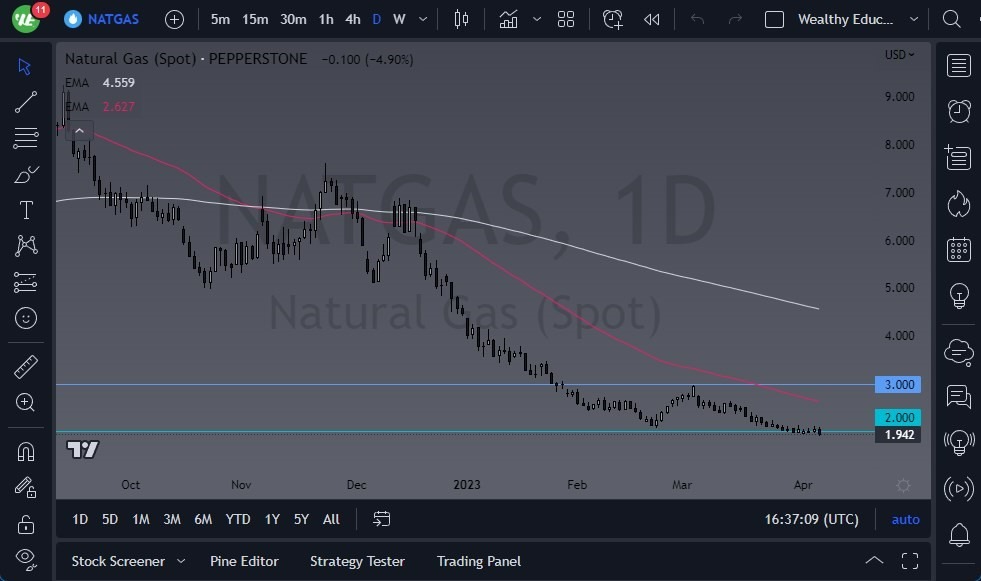Select the XABCD pattern tool

pyautogui.click(x=26, y=246)
